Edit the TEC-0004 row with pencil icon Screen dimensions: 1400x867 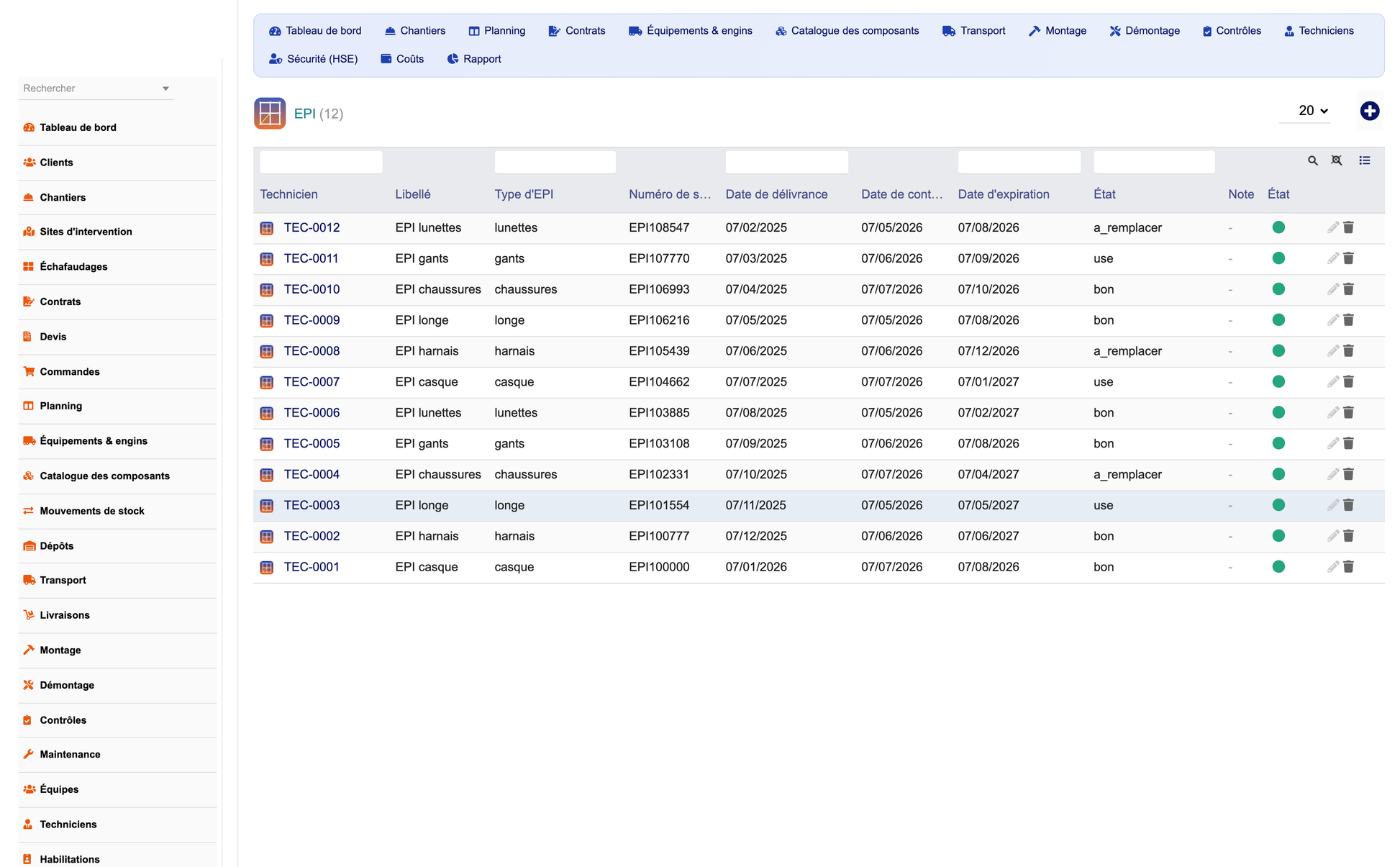[x=1332, y=475]
